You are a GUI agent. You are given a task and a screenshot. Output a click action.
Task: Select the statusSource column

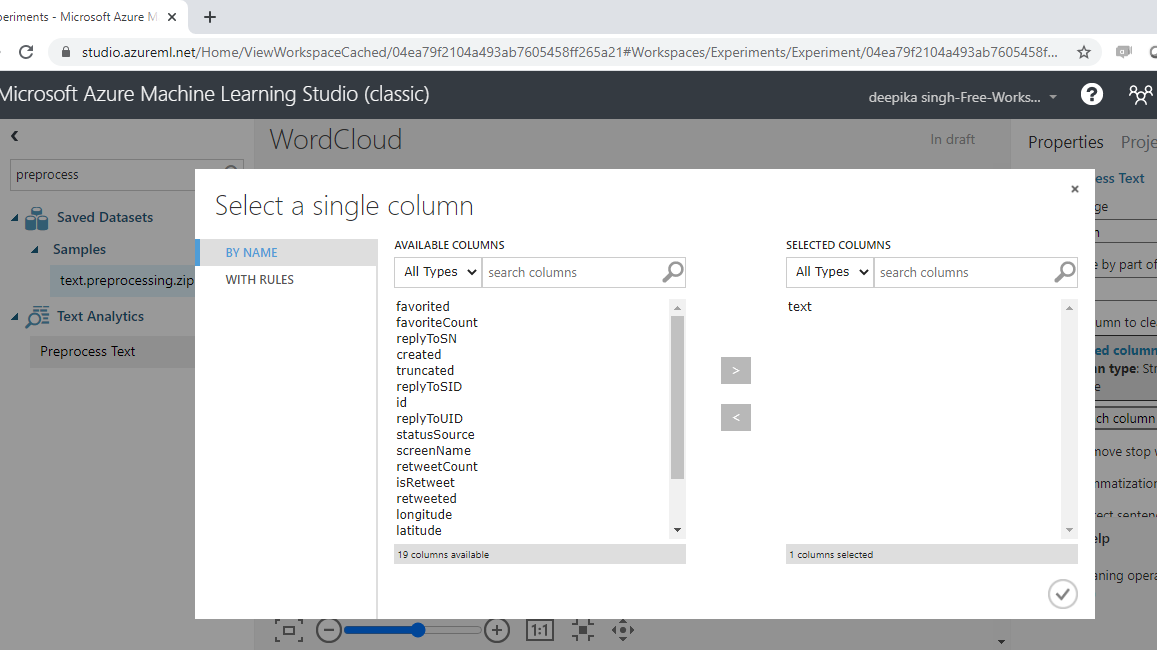coord(435,435)
